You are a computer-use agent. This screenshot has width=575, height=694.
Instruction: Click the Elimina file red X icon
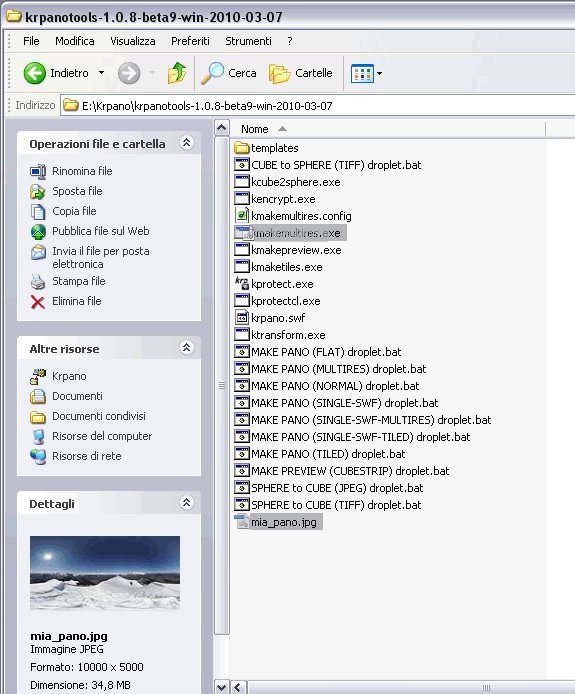pos(38,302)
